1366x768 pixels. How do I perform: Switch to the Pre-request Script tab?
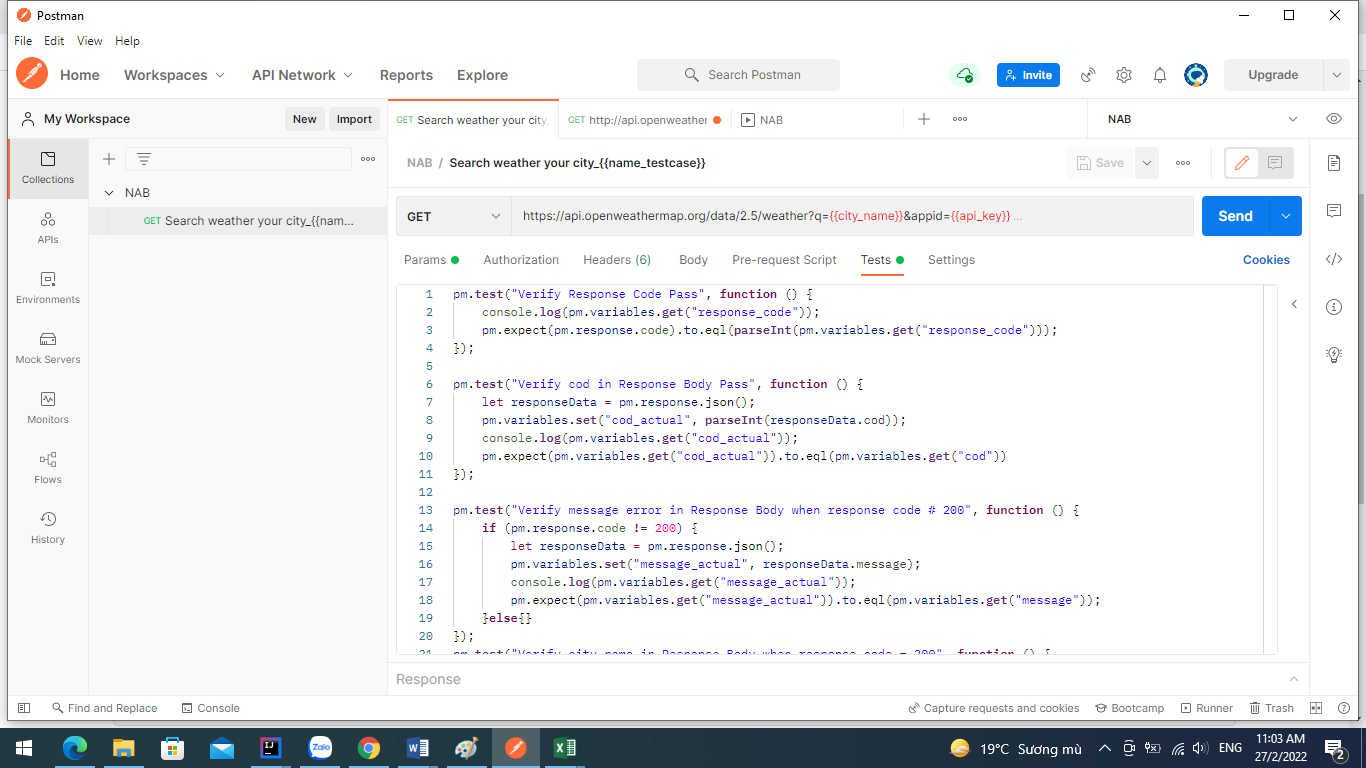point(784,260)
